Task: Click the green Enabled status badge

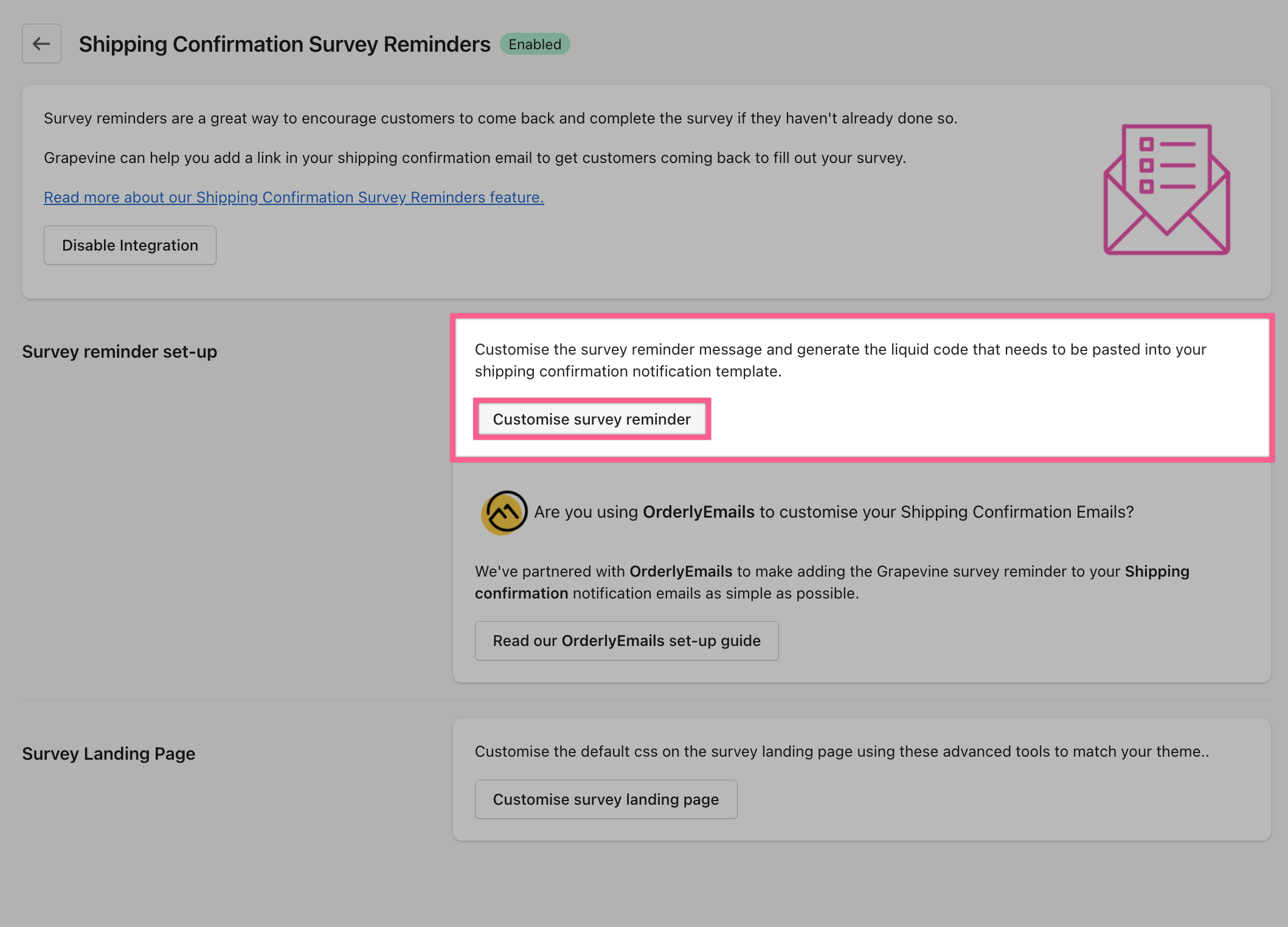Action: click(x=534, y=43)
